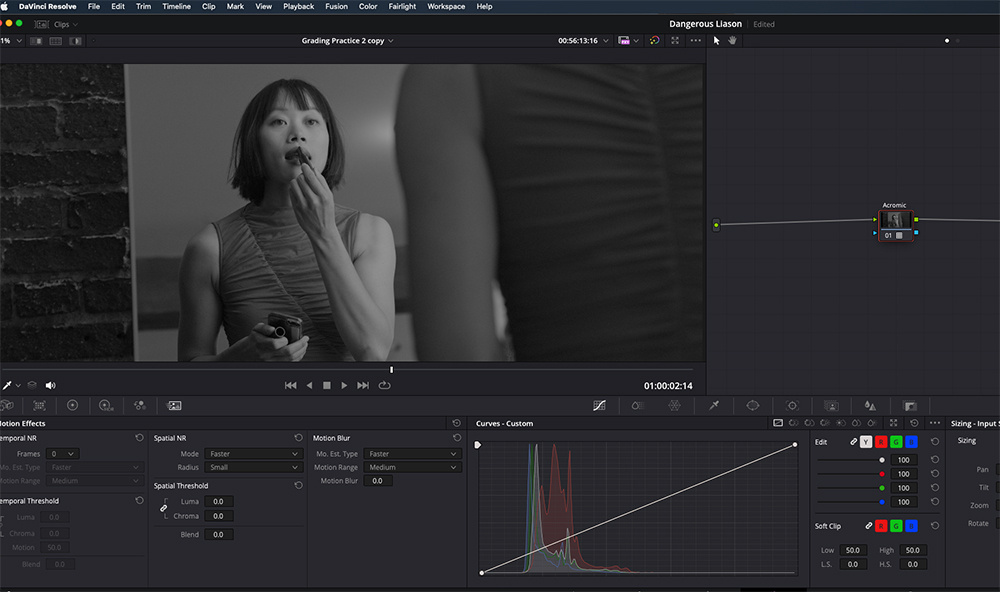Open the HDR wheels palette icon

[x=106, y=406]
